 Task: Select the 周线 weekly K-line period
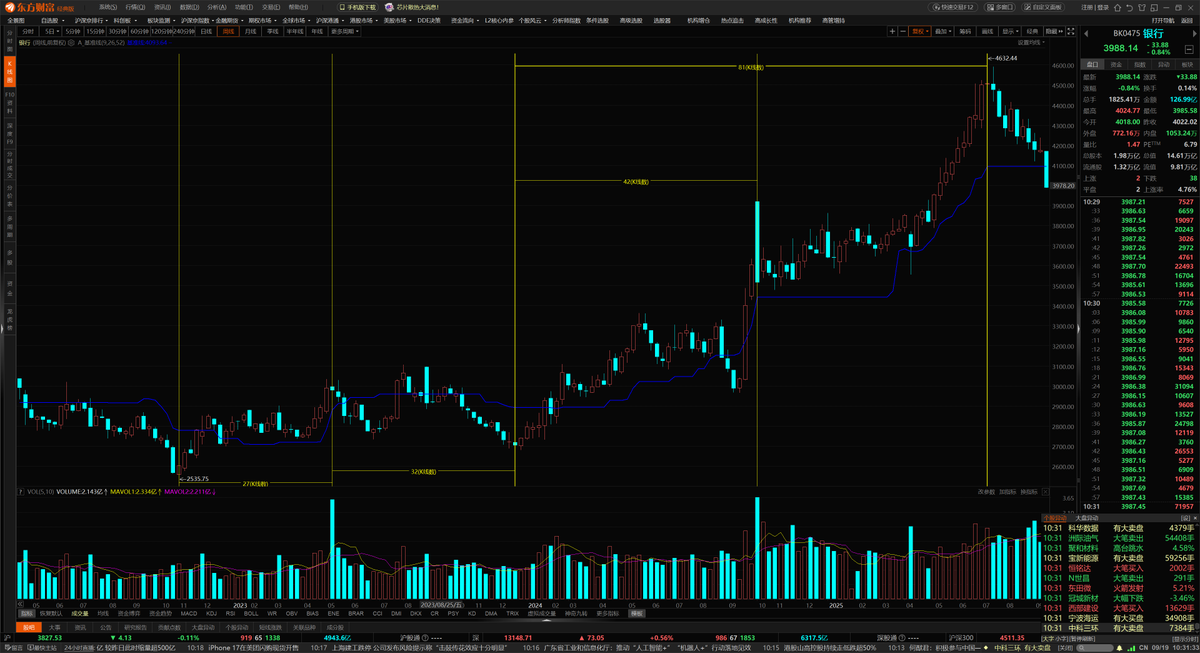coord(229,31)
